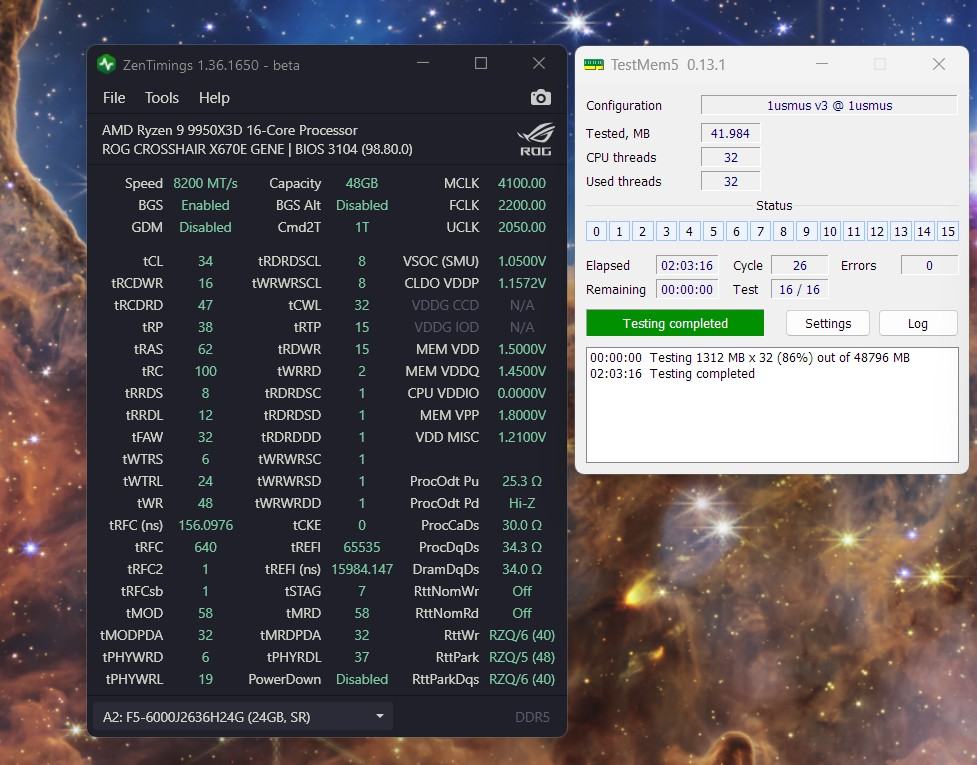Click the 02:03:16 Testing completed log line
This screenshot has width=977, height=765.
pyautogui.click(x=672, y=374)
